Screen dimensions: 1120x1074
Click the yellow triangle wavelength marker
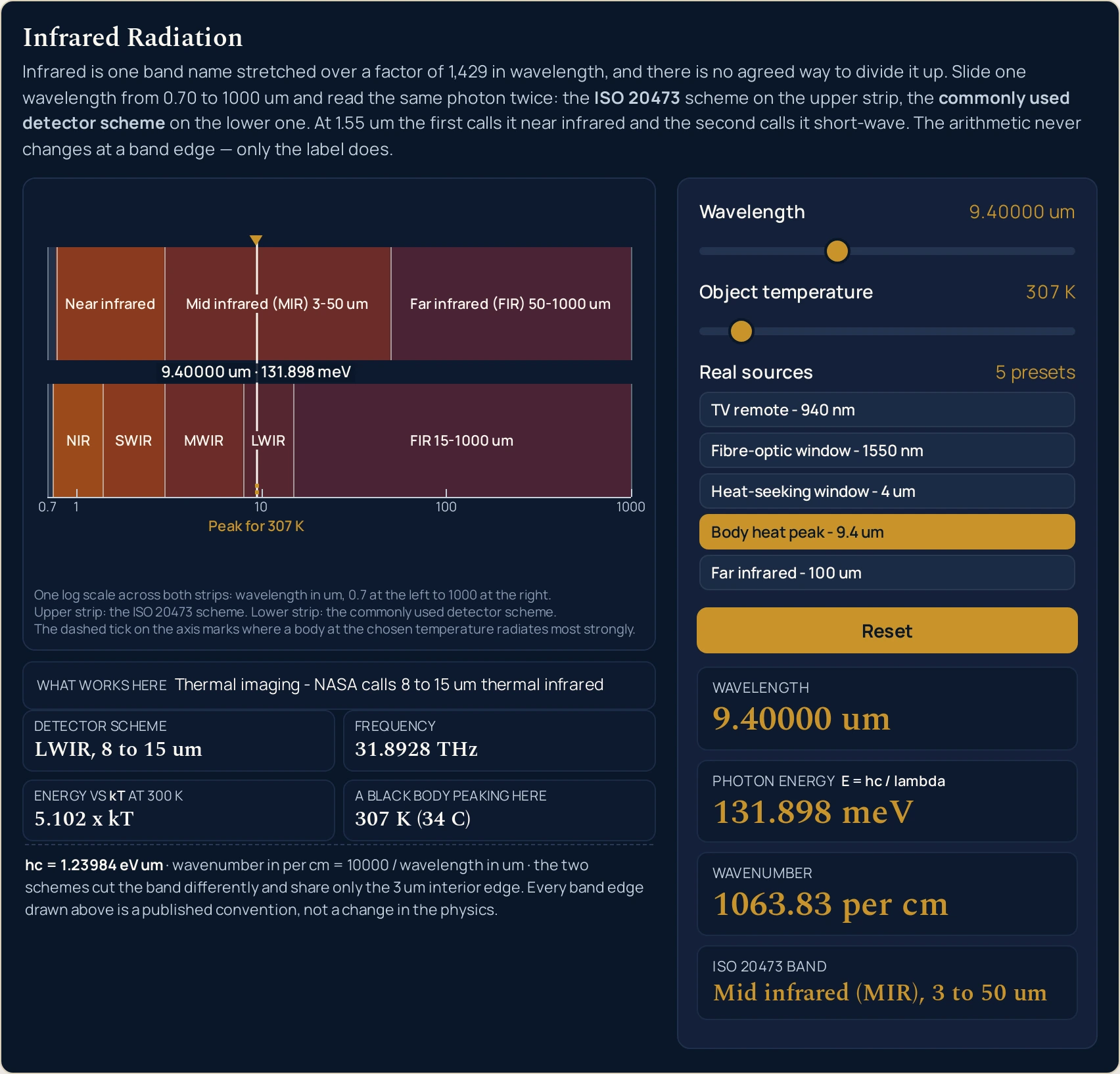(x=256, y=240)
